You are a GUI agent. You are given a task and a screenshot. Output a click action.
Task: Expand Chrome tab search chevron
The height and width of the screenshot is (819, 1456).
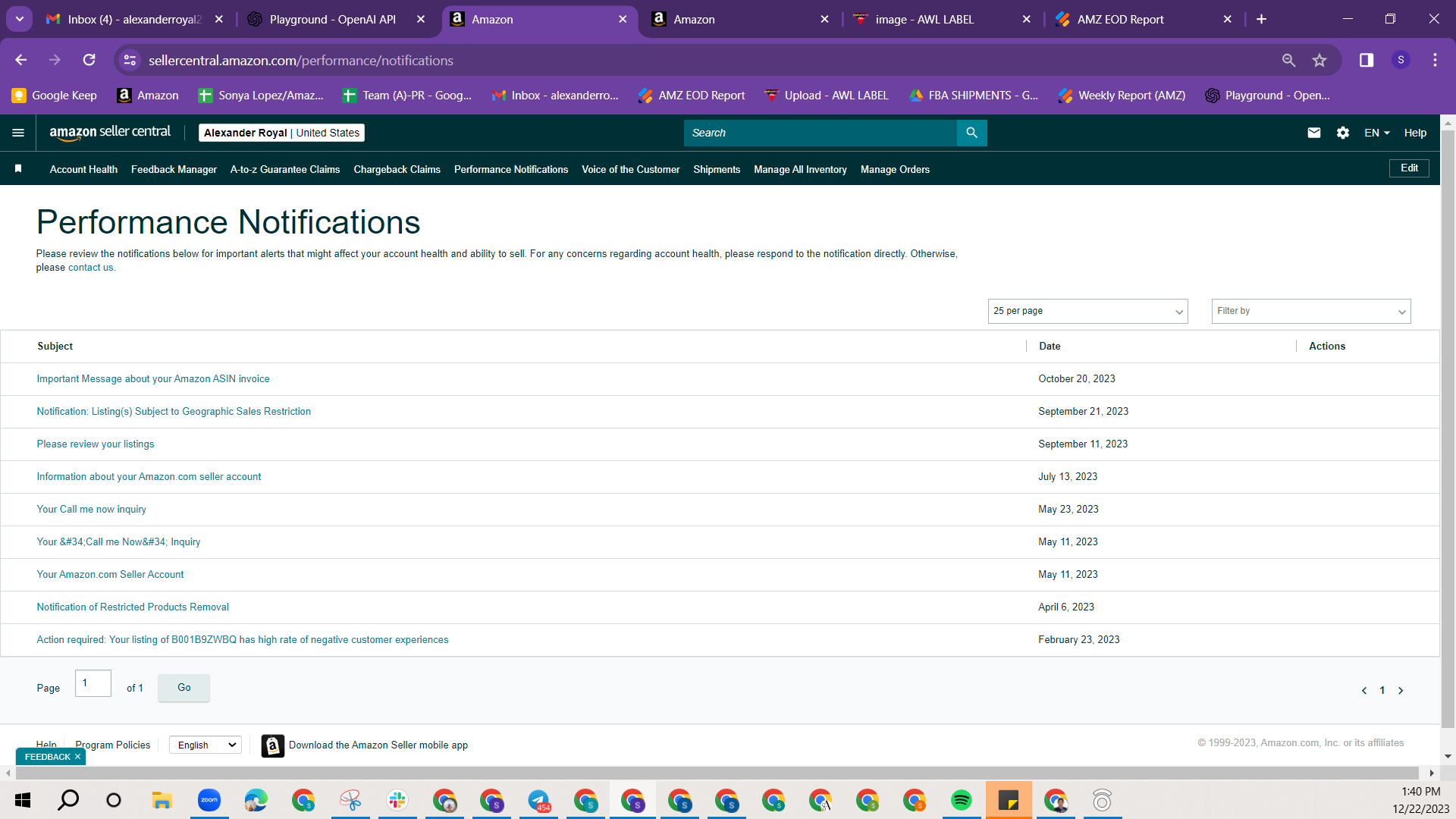(19, 19)
